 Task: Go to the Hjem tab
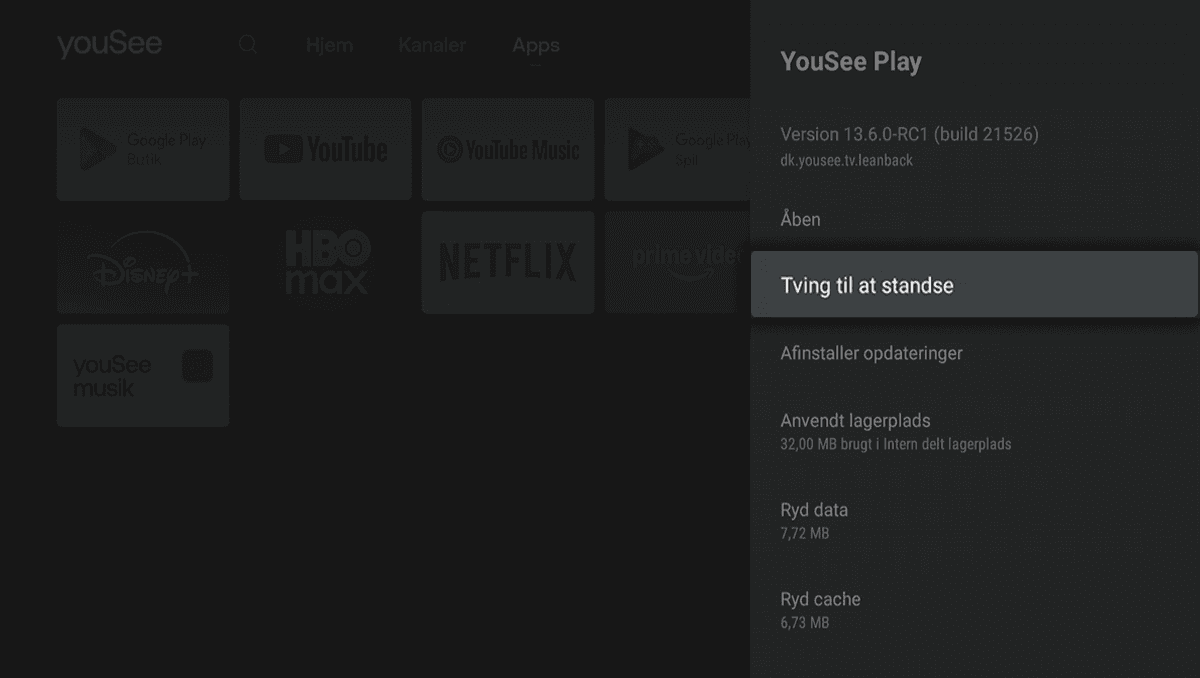click(329, 45)
